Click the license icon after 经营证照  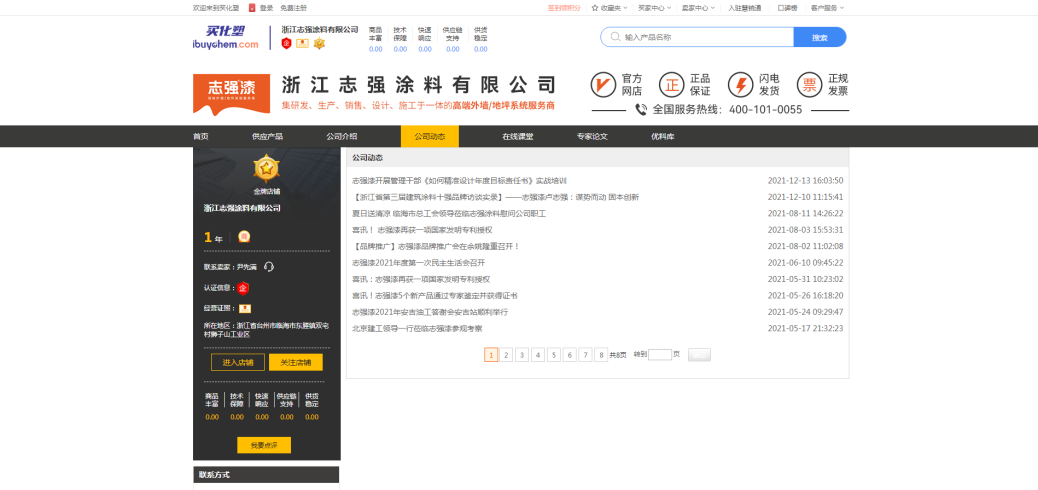245,309
